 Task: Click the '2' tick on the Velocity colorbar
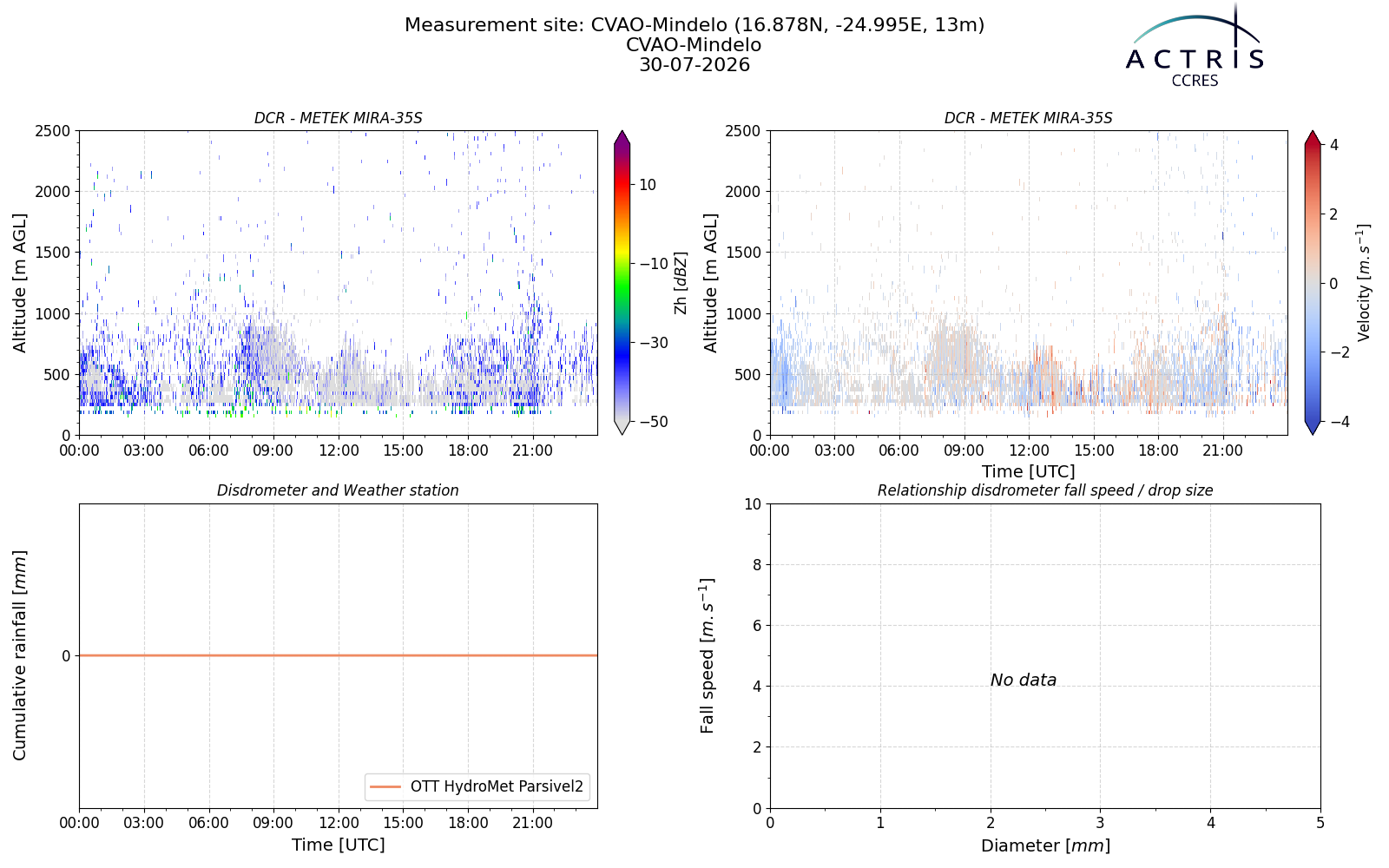coord(1334,214)
